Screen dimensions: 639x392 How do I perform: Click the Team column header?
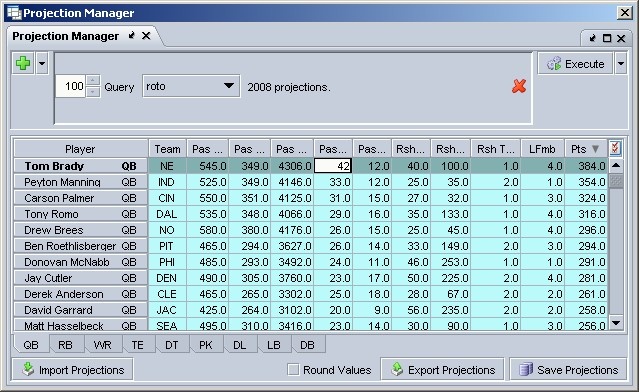(167, 149)
